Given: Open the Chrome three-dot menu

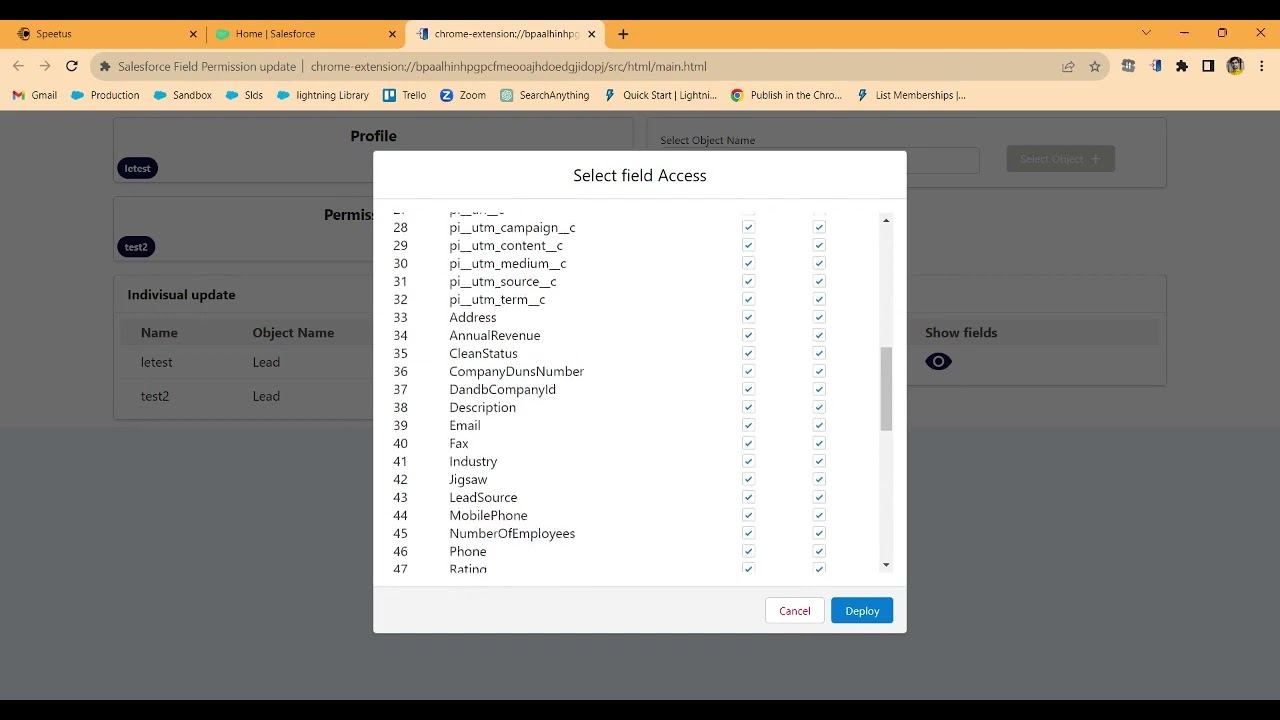Looking at the screenshot, I should [1261, 66].
